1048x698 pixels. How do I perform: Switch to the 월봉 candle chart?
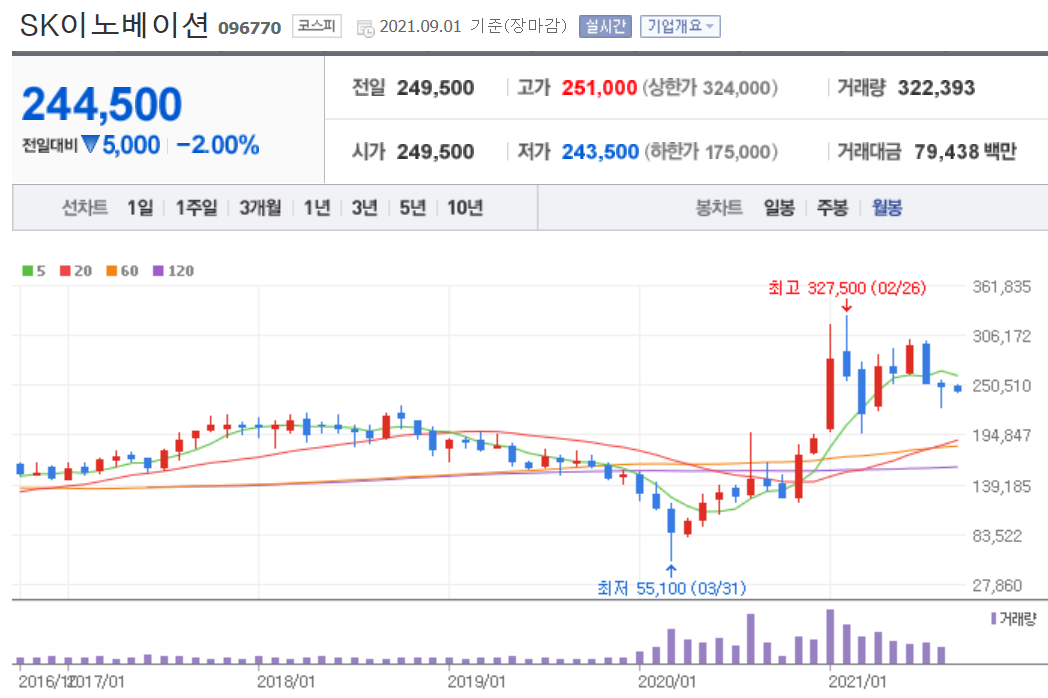887,208
